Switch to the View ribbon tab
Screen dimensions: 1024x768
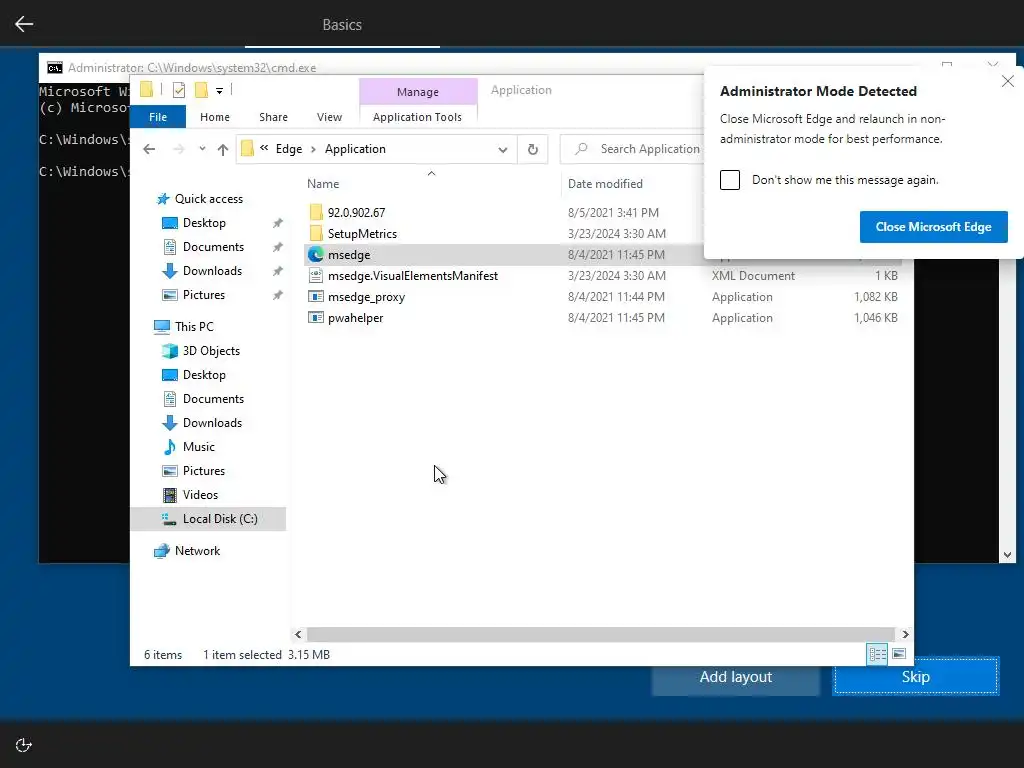pos(329,117)
